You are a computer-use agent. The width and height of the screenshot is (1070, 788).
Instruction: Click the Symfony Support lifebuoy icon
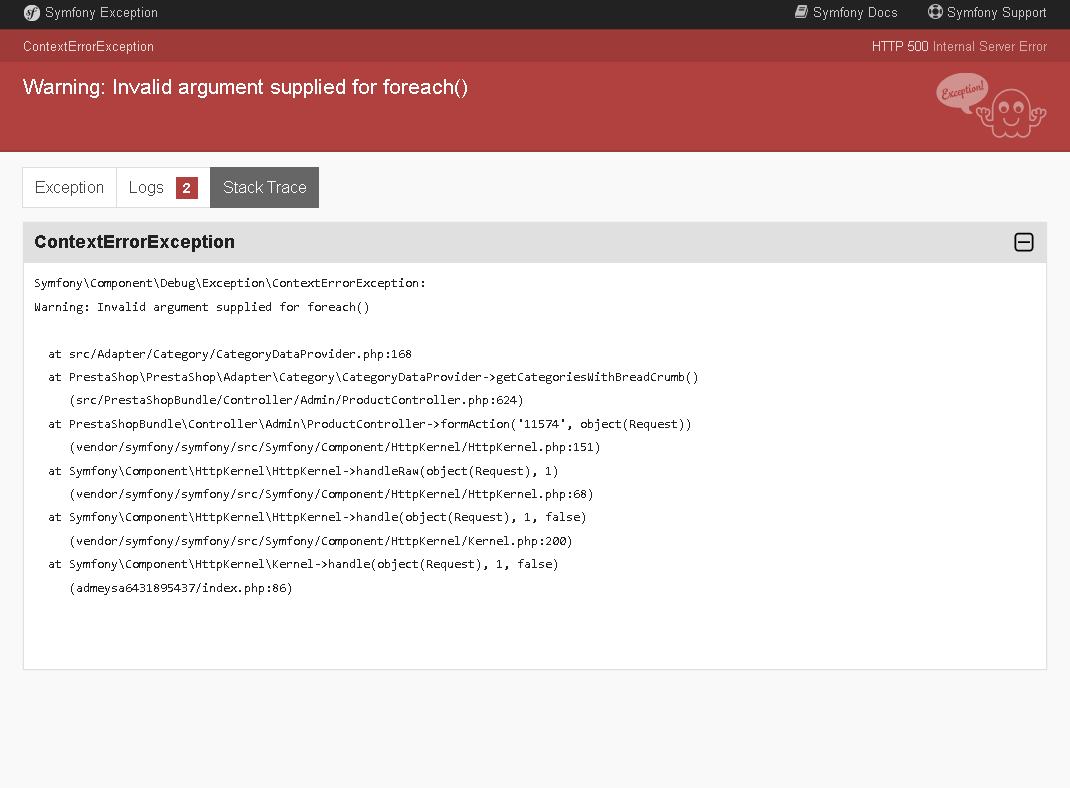pos(935,12)
